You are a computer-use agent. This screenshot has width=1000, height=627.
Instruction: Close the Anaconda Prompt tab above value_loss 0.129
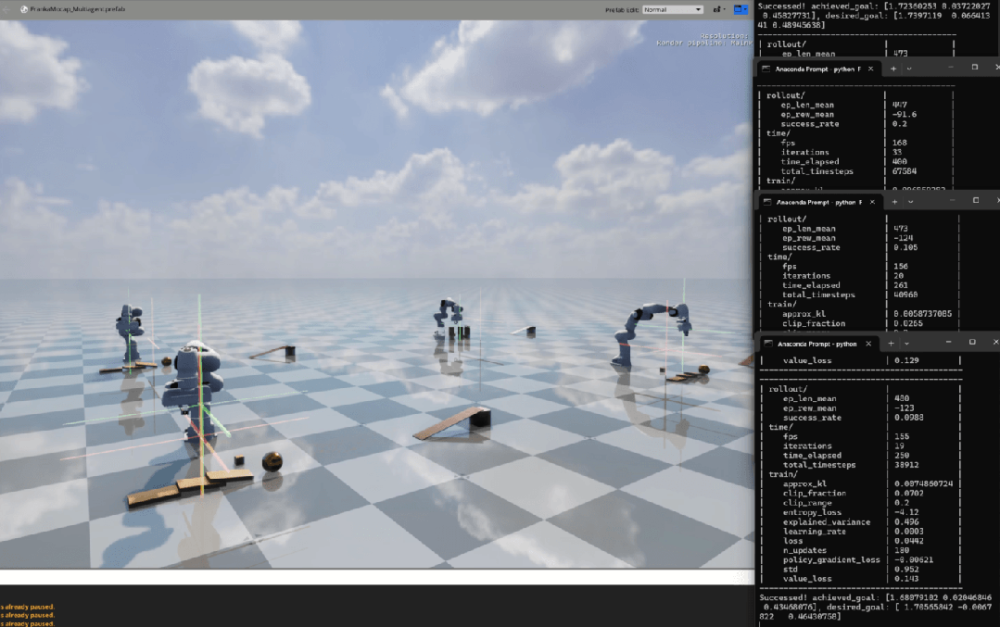point(868,344)
